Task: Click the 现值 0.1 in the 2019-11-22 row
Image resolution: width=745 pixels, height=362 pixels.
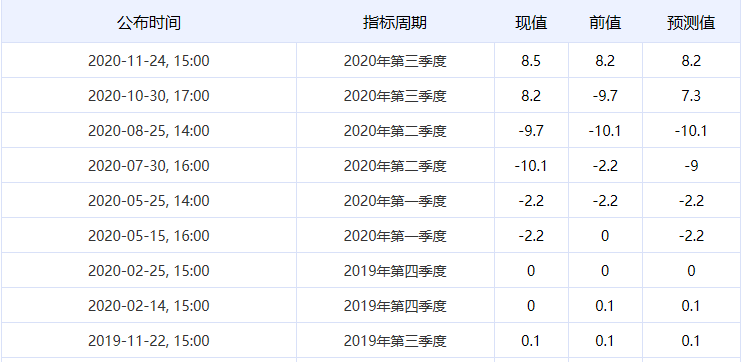Action: point(531,341)
